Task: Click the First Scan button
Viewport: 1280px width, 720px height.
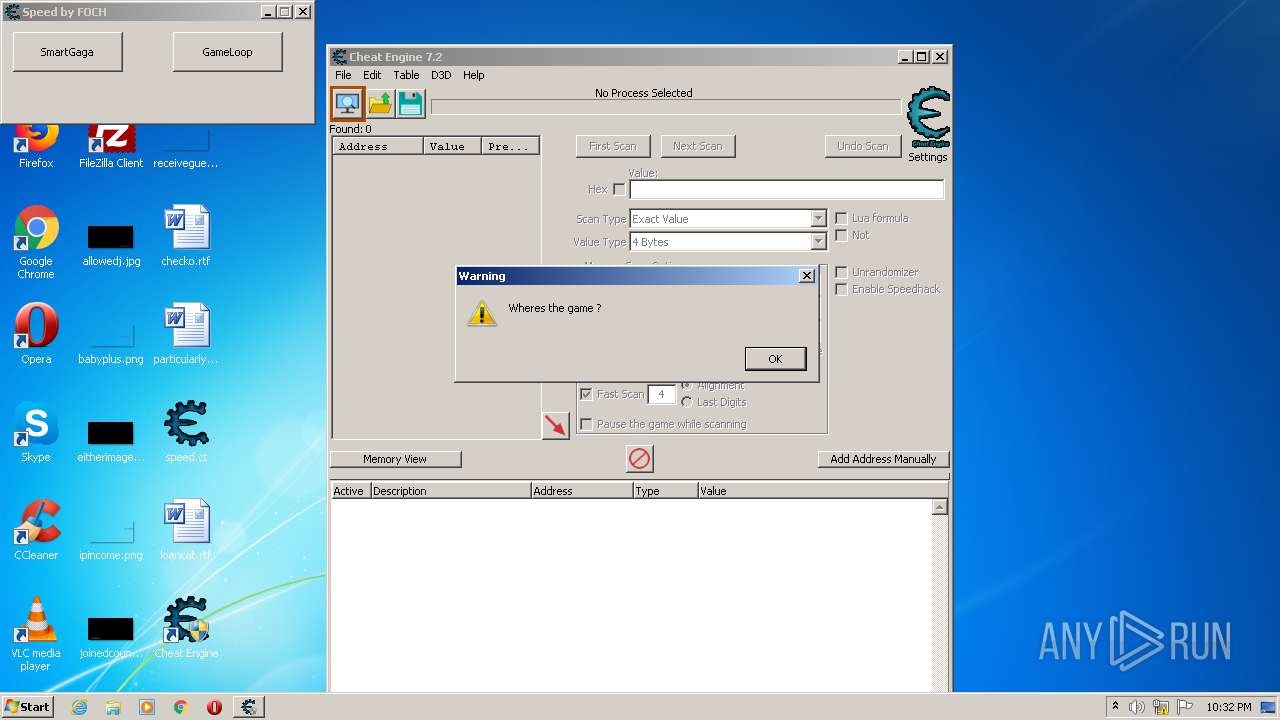Action: coord(612,146)
